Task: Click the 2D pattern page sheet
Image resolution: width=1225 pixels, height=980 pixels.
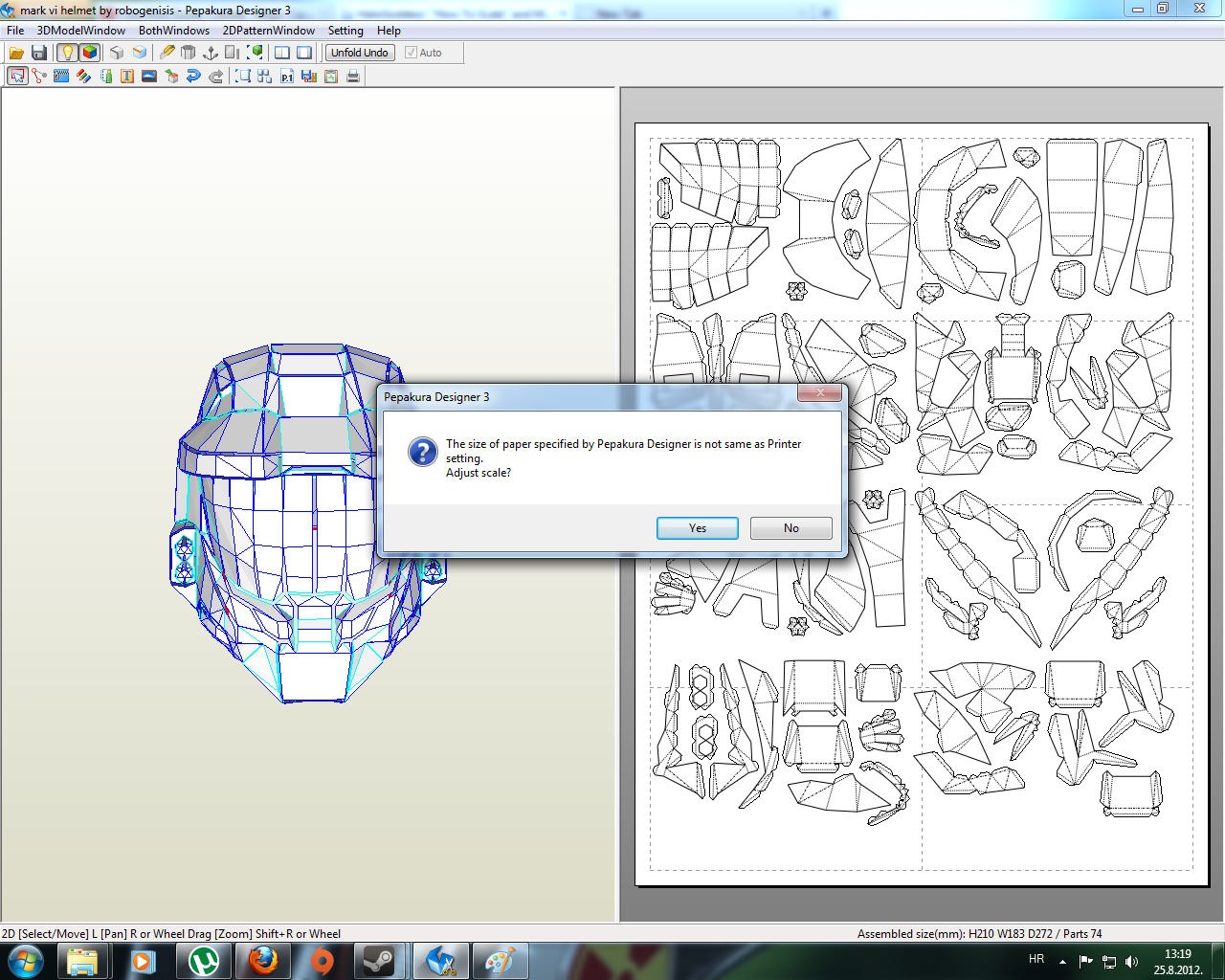Action: pyautogui.click(x=921, y=503)
